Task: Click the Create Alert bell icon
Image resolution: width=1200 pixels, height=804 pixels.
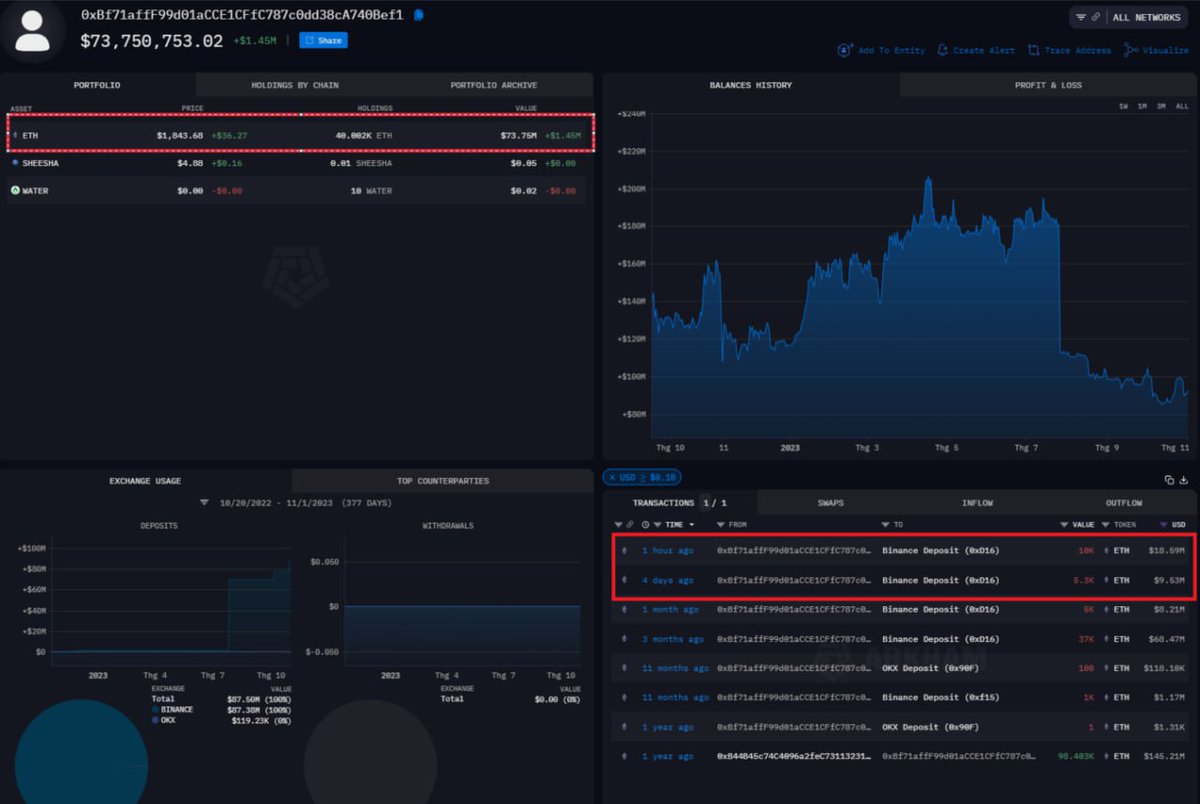Action: pos(943,50)
